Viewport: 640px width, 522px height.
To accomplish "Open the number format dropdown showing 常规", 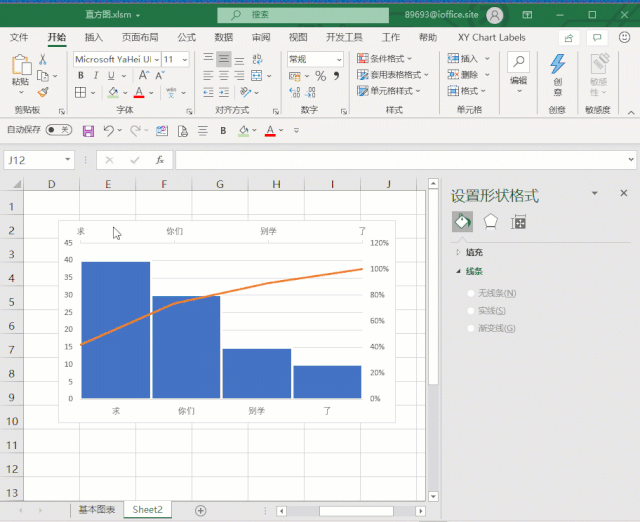I will coord(339,60).
